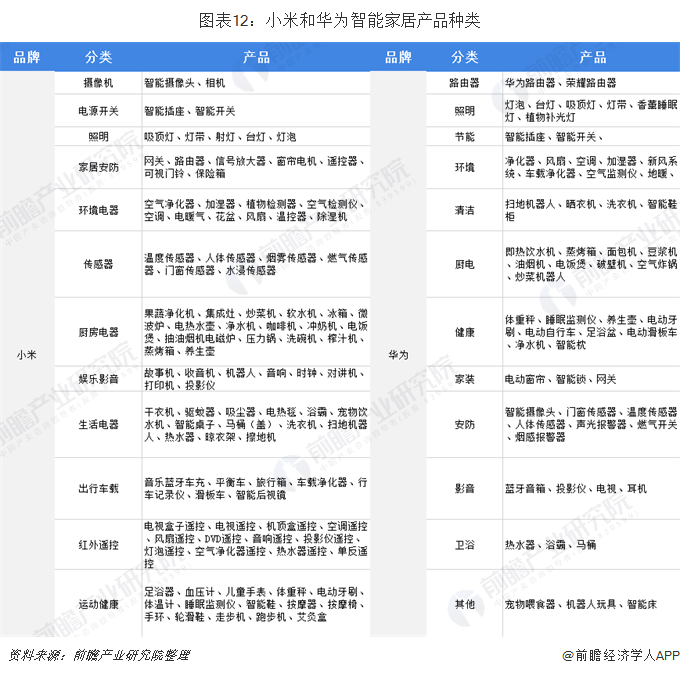680x676 pixels.
Task: Click the 厨电 category cell
Action: coord(464,264)
